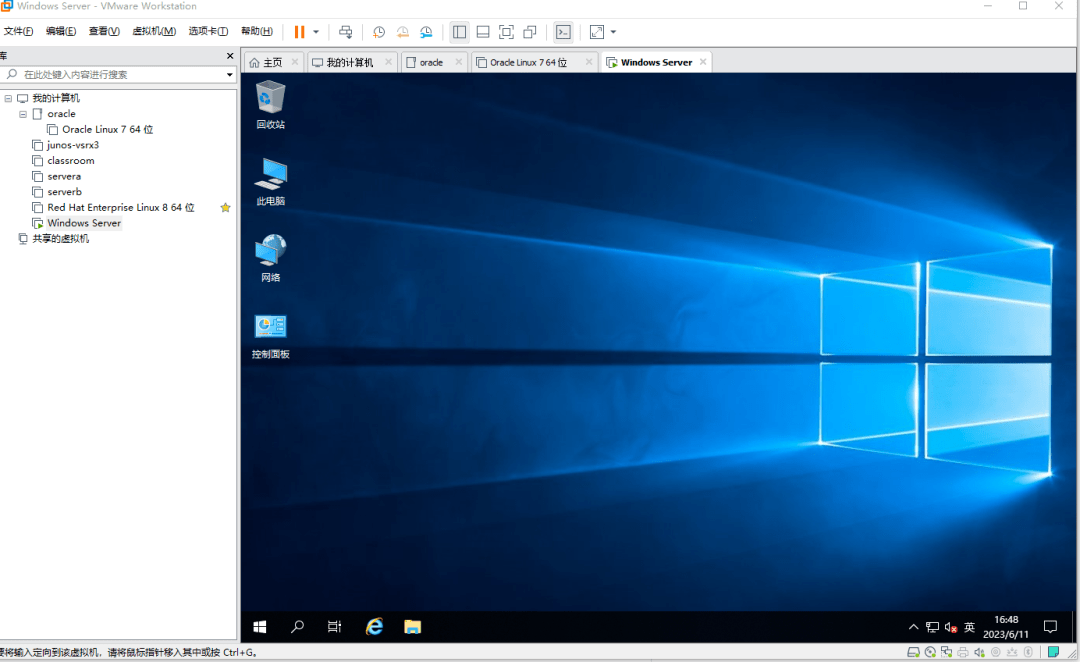Open Task View on the guest taskbar
The width and height of the screenshot is (1080, 662).
pos(334,627)
